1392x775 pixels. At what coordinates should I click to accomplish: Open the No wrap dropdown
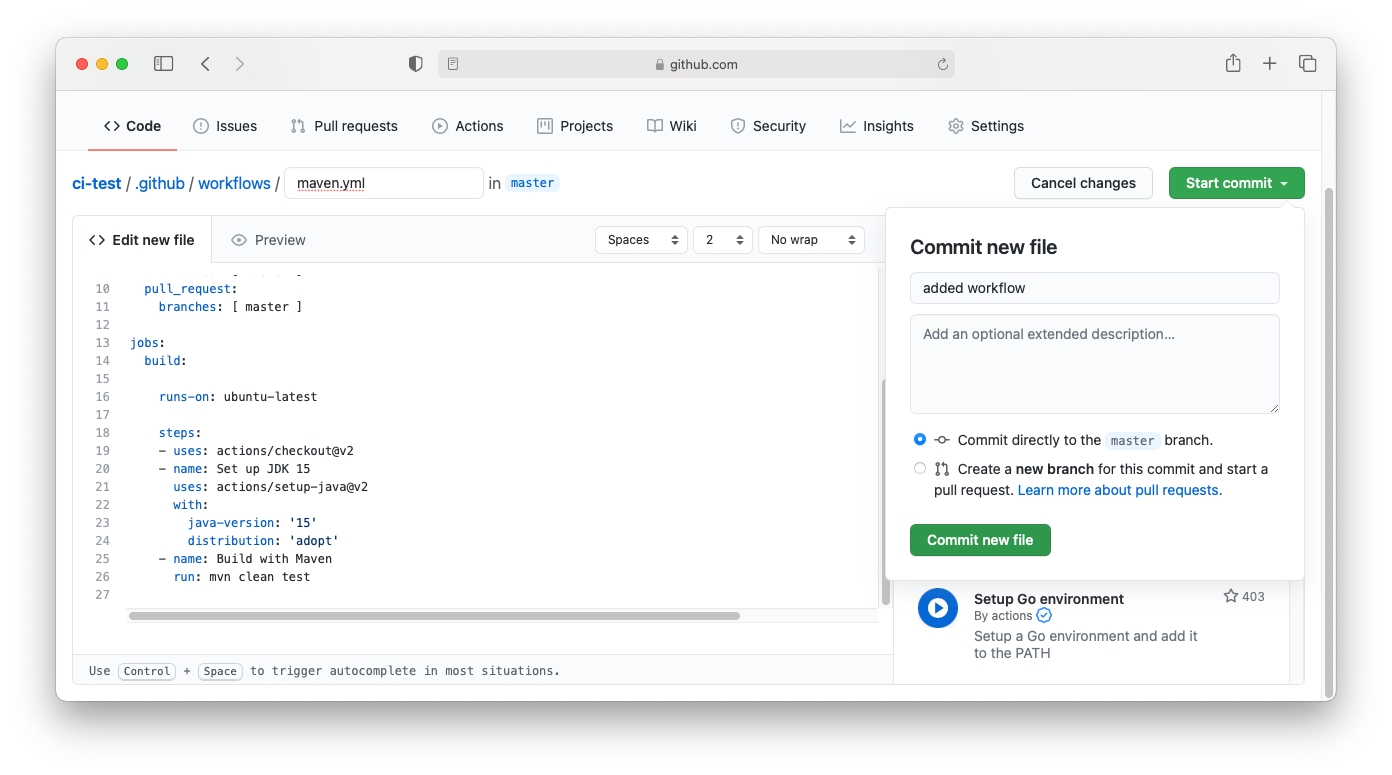coord(811,240)
